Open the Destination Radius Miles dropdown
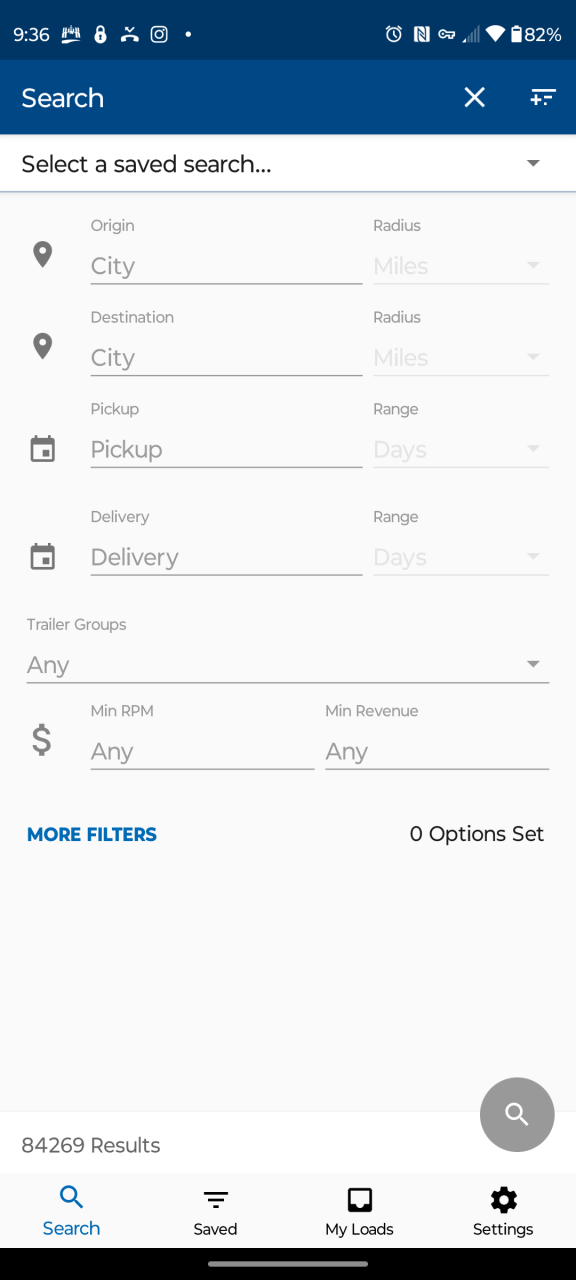 pyautogui.click(x=461, y=358)
